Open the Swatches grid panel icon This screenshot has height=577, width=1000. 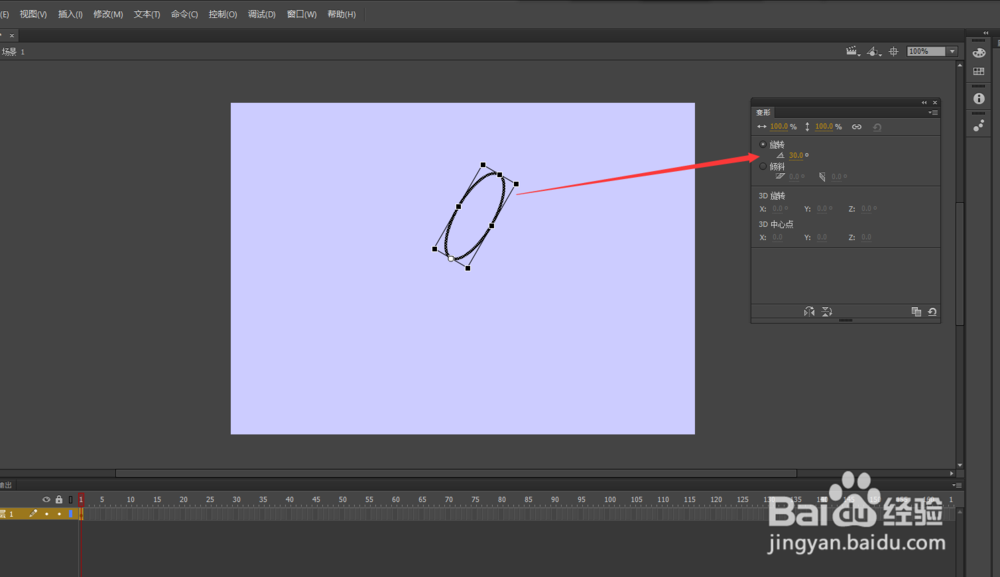(979, 71)
